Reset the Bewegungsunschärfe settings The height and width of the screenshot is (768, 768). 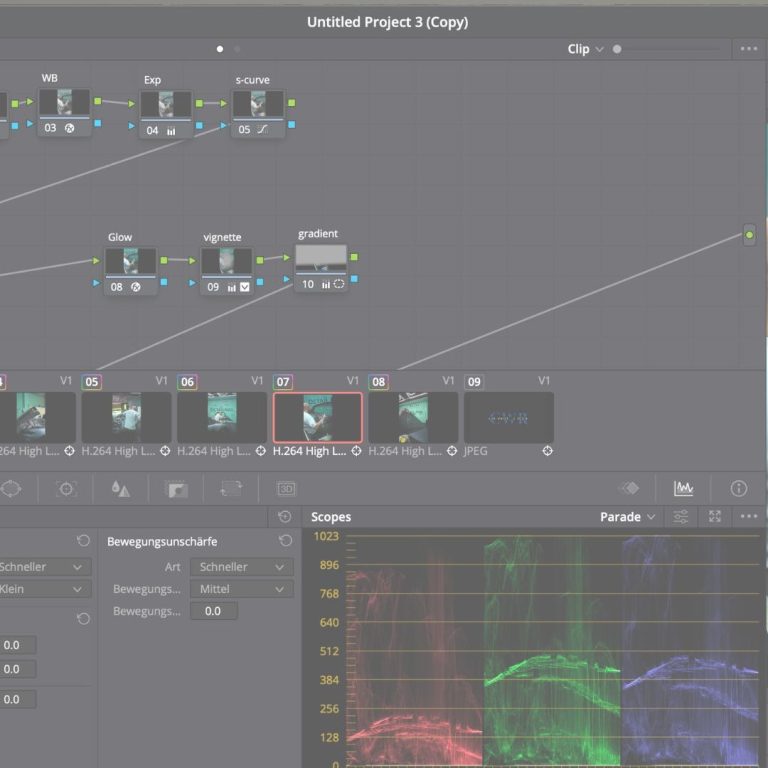[285, 541]
